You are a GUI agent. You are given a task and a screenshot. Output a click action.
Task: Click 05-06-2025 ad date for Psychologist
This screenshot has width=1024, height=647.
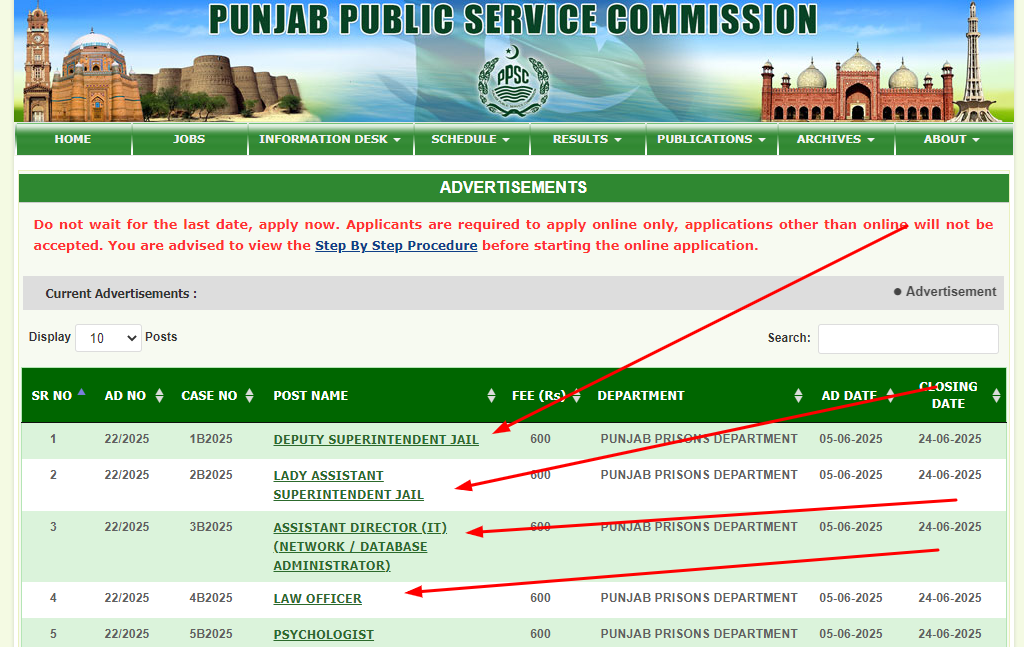tap(851, 634)
